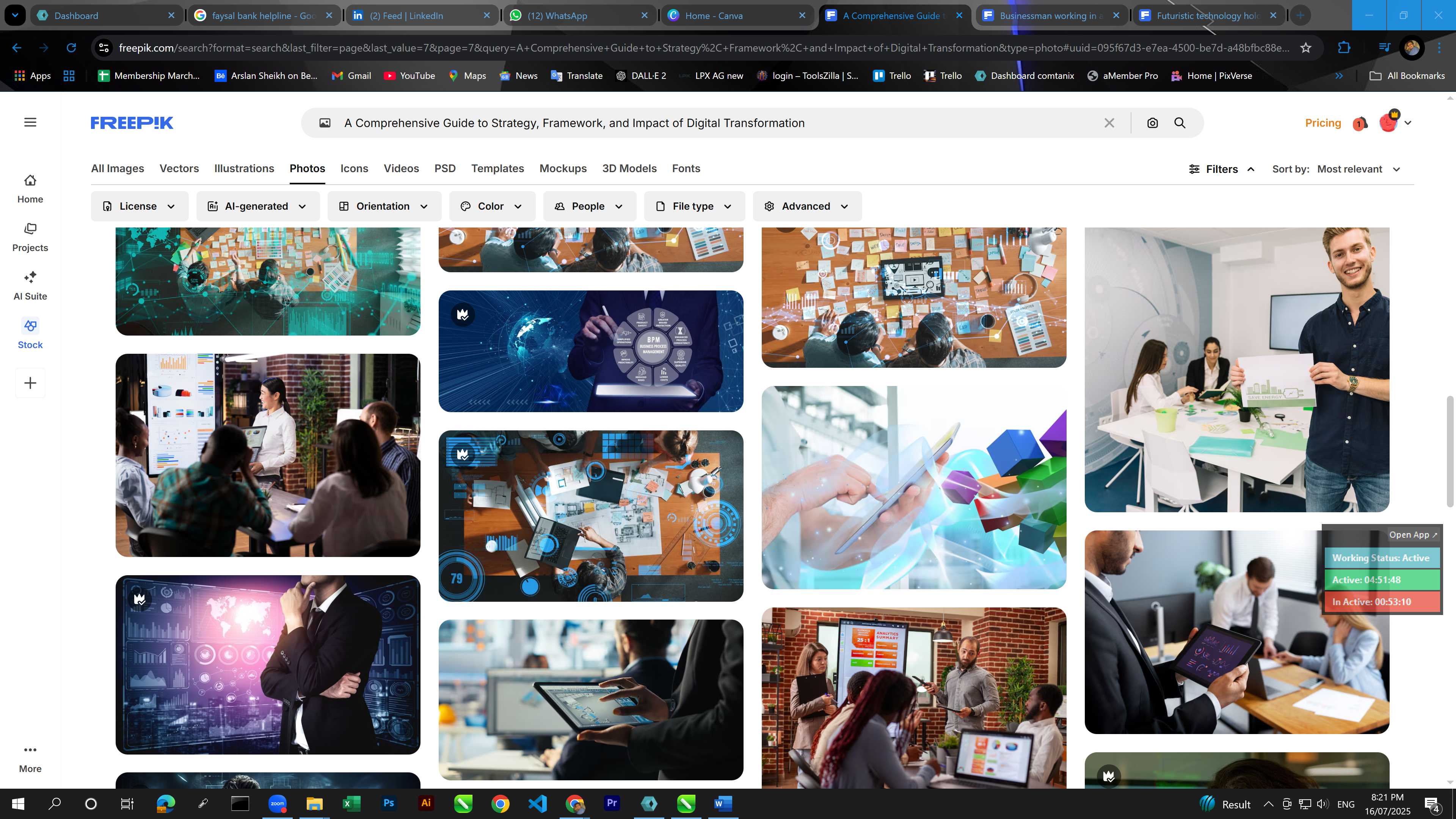Bookmark this page star icon
The height and width of the screenshot is (819, 1456).
(x=1305, y=48)
